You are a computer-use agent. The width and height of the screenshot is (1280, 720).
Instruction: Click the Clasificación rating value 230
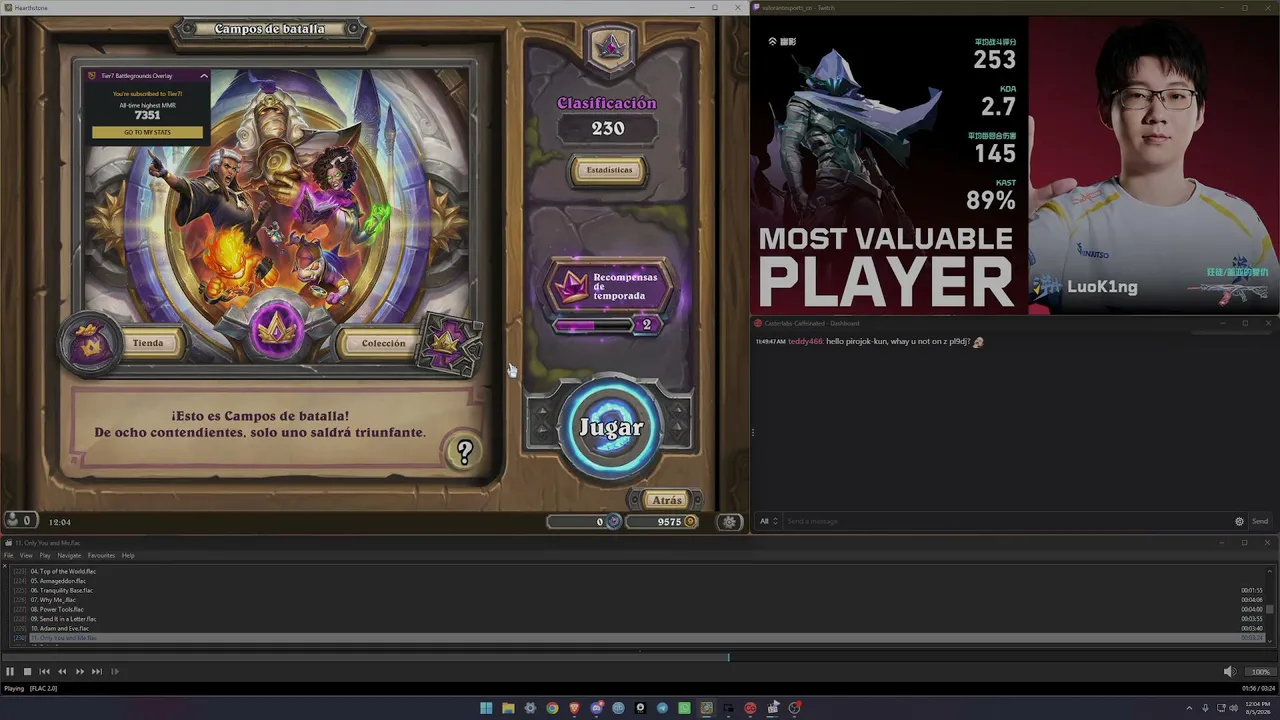coord(608,129)
